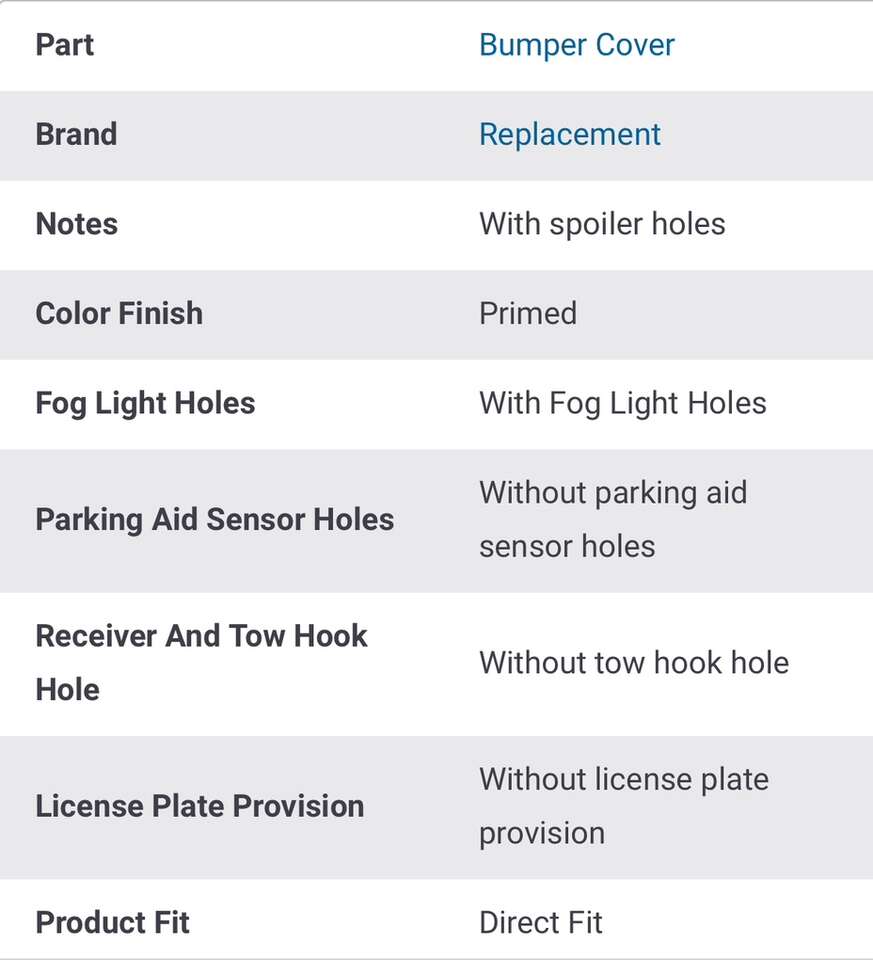Click the 'With Fog Light Holes' value
This screenshot has width=873, height=960.
point(622,404)
